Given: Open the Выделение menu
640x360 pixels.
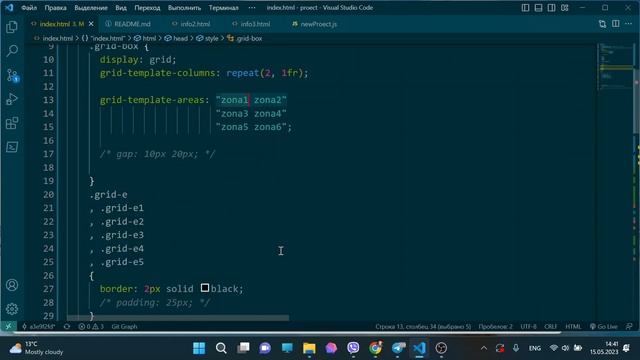Looking at the screenshot, I should (91, 8).
